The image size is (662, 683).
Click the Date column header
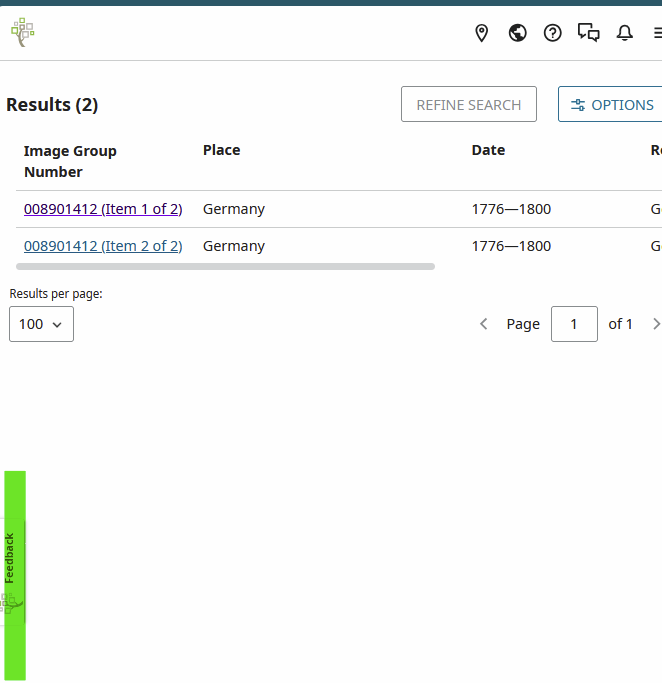(x=488, y=150)
